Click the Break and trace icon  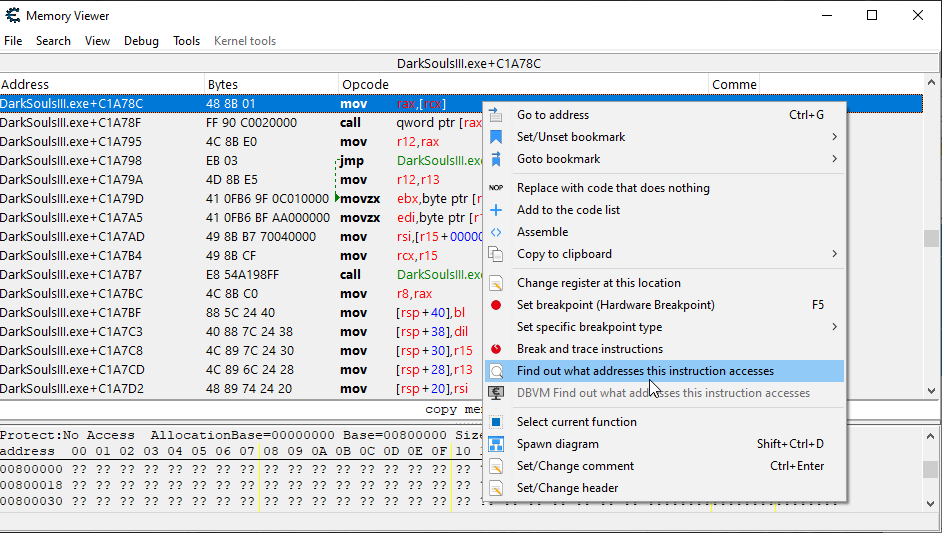(496, 349)
